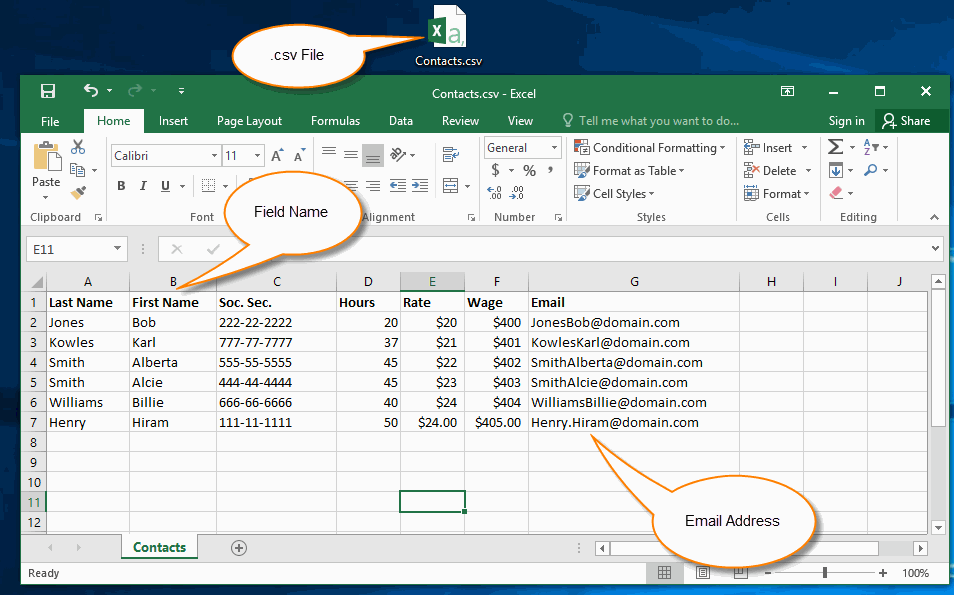Click the AutoSum sigma icon
The width and height of the screenshot is (954, 595).
[x=836, y=147]
